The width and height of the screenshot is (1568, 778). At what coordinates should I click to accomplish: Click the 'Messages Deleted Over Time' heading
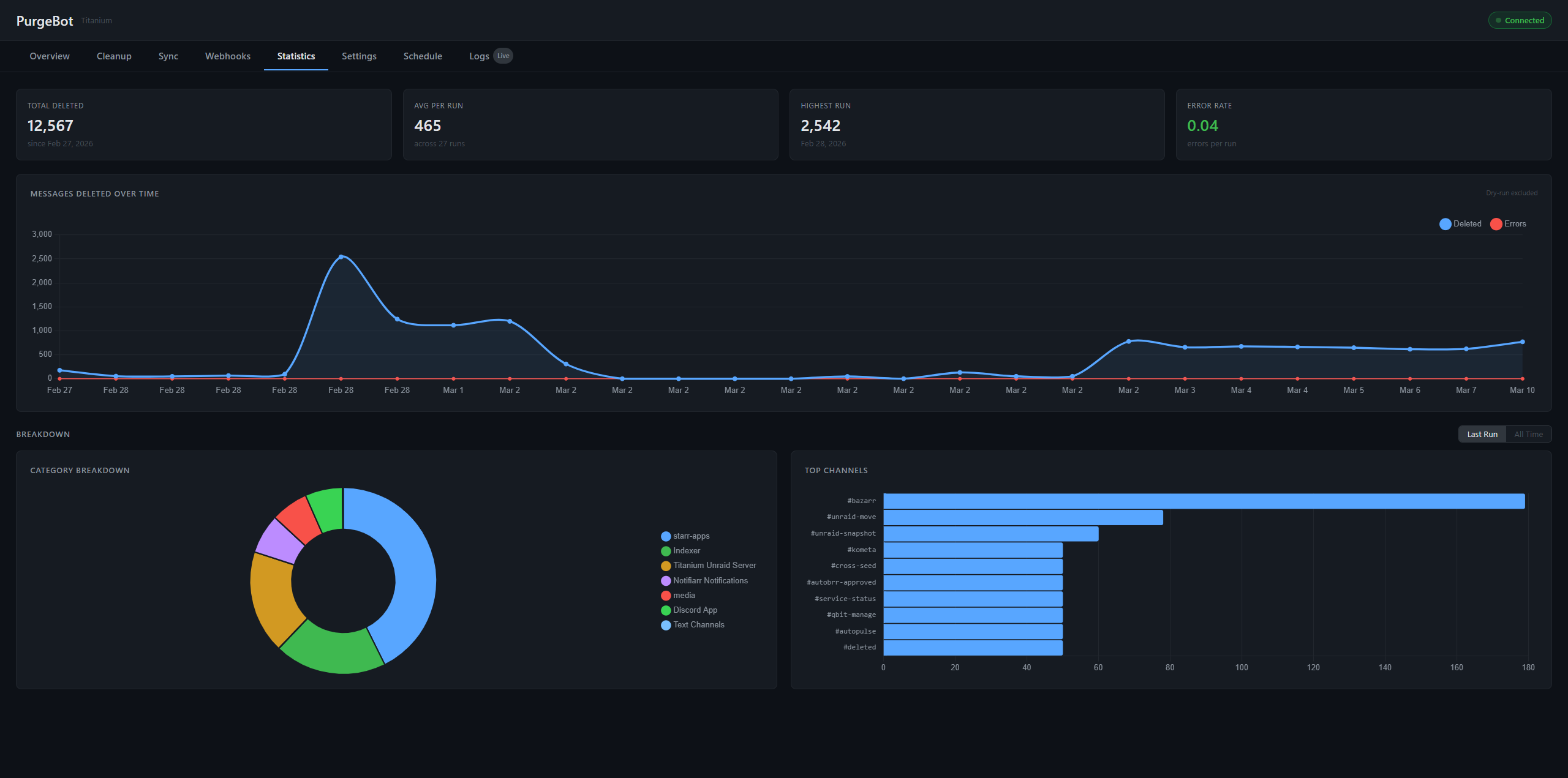[x=95, y=194]
